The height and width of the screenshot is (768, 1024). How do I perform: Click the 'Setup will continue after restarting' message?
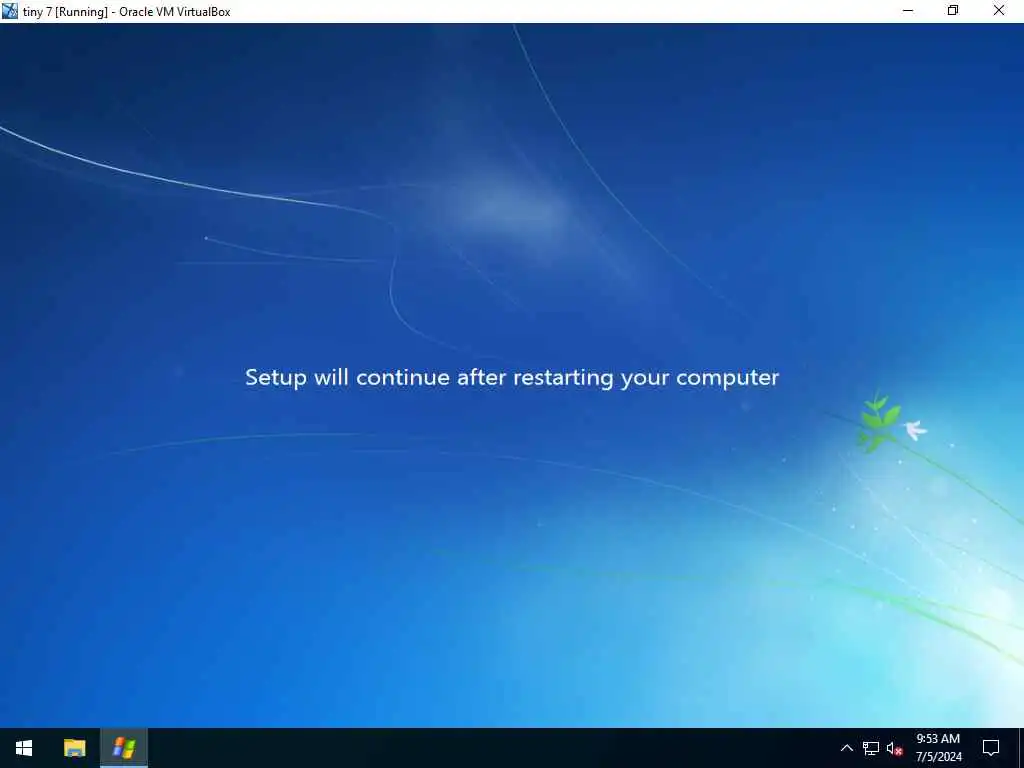[x=512, y=377]
